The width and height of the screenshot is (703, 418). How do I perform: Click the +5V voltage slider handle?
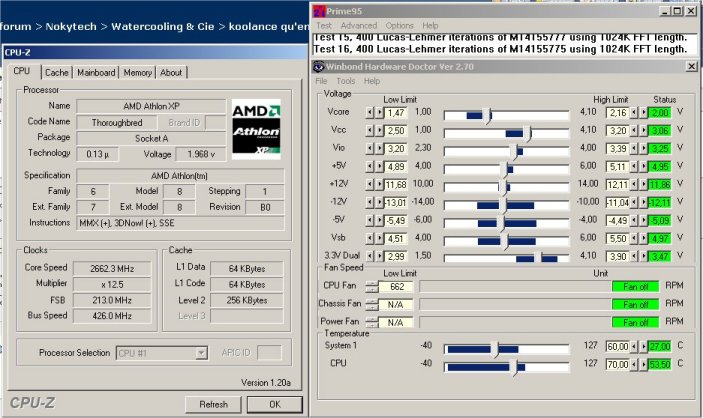tap(504, 170)
